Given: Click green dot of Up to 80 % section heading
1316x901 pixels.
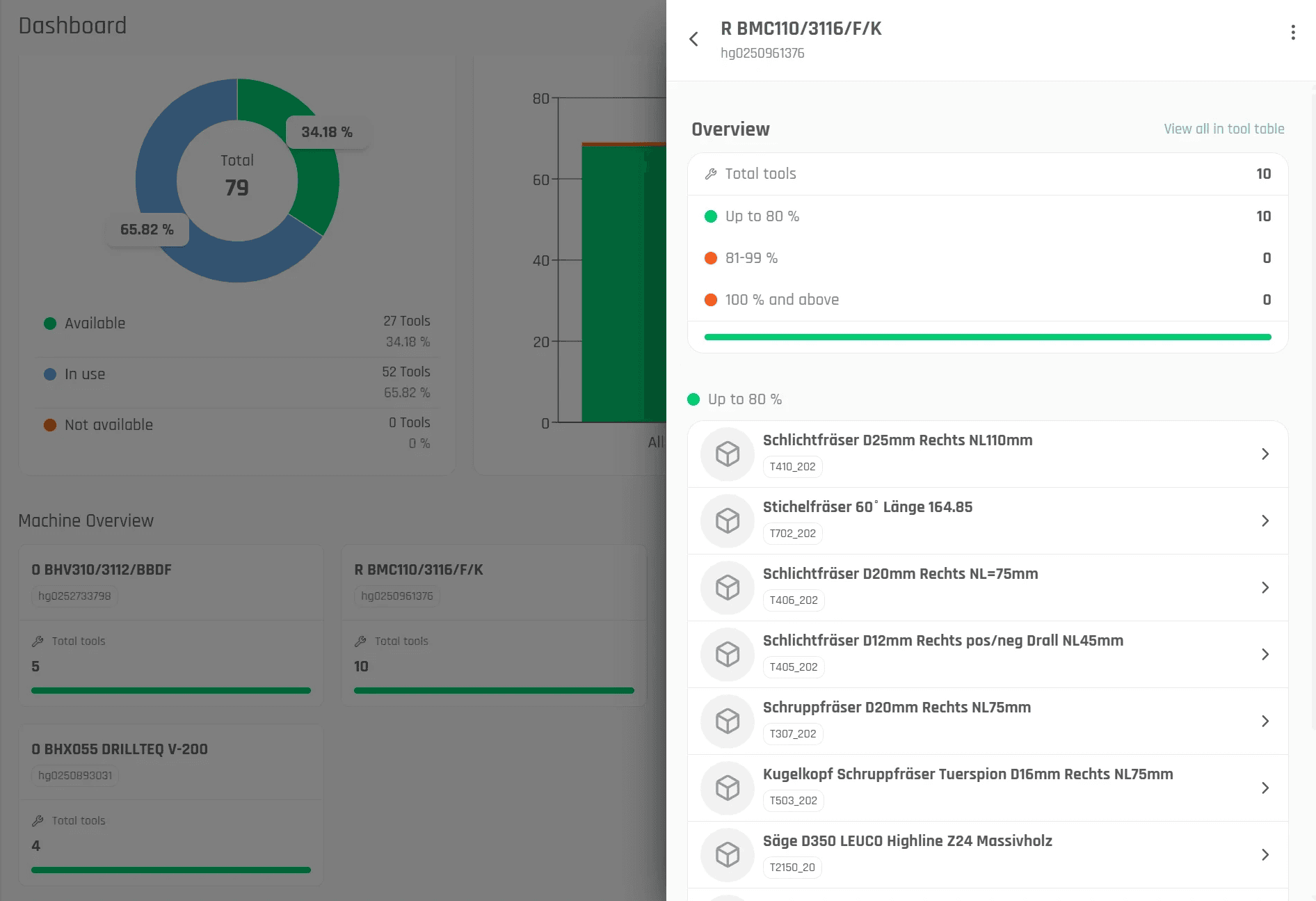Looking at the screenshot, I should coord(693,399).
